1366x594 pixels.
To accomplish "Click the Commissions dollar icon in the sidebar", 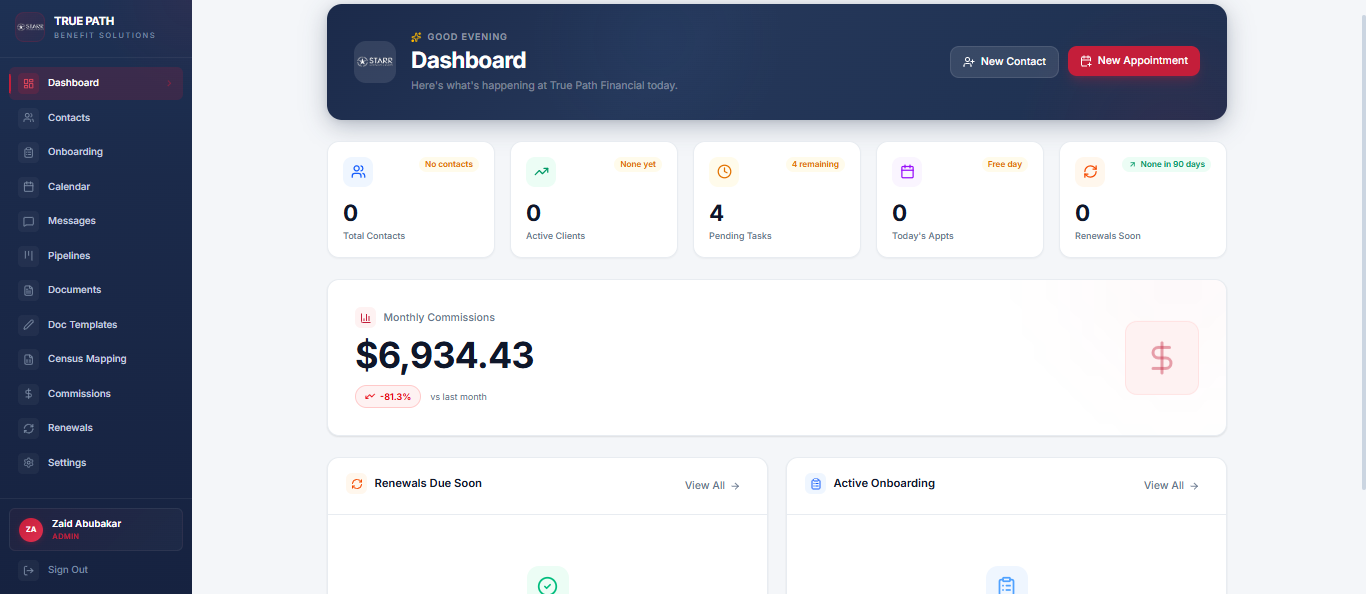I will point(28,393).
